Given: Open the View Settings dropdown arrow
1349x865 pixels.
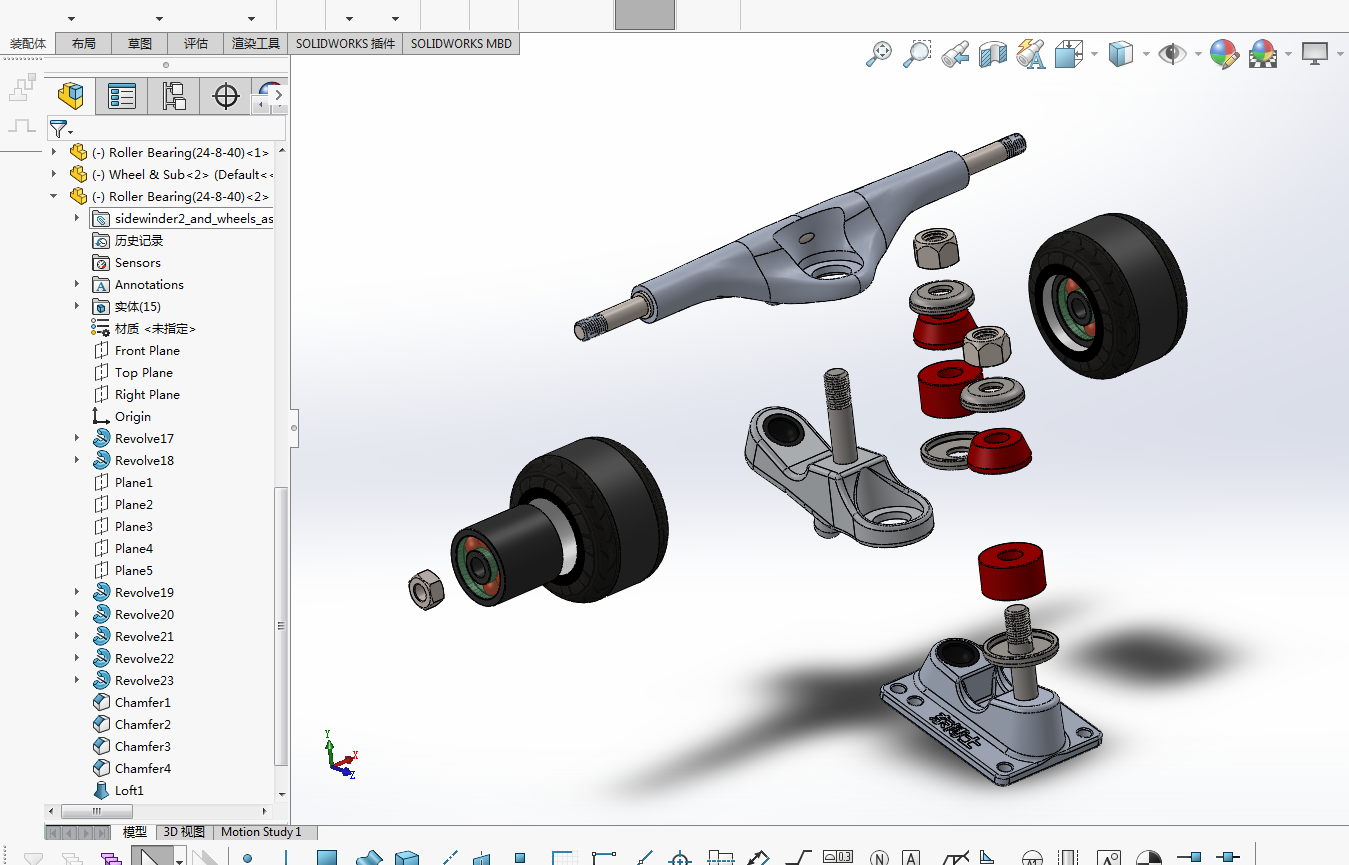Looking at the screenshot, I should click(1338, 54).
